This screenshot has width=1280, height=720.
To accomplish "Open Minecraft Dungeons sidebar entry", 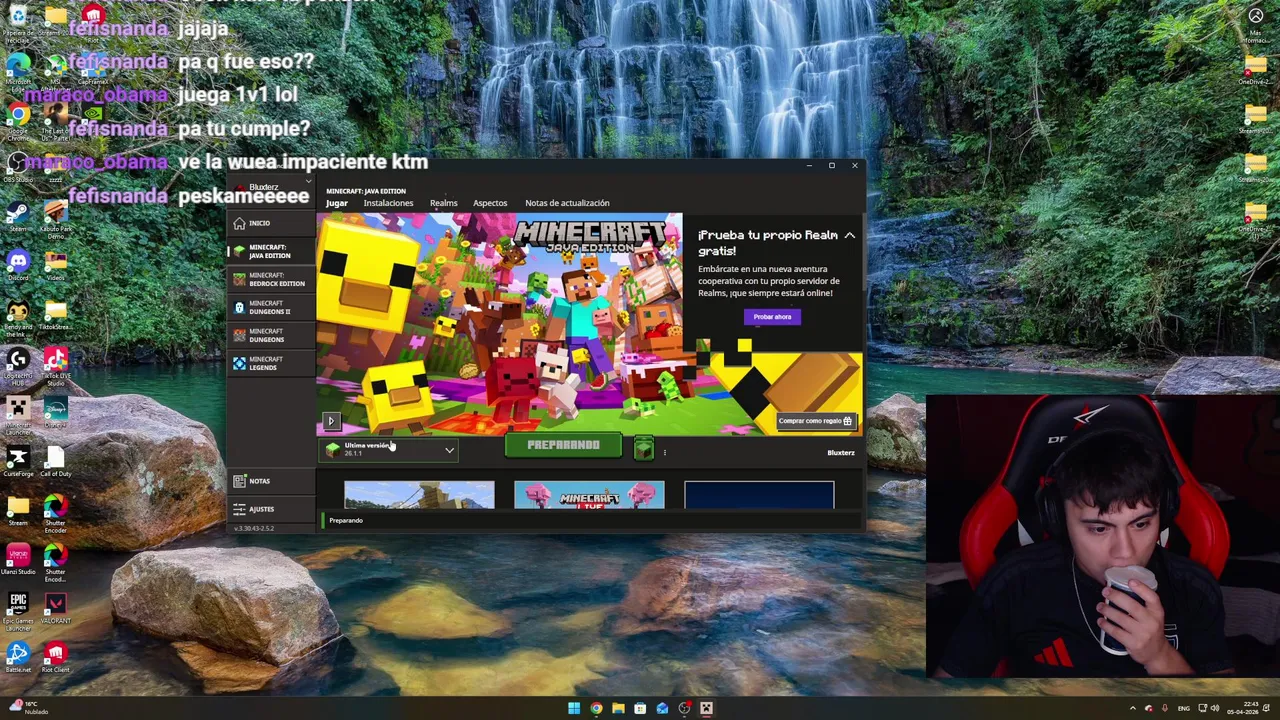I will (270, 335).
